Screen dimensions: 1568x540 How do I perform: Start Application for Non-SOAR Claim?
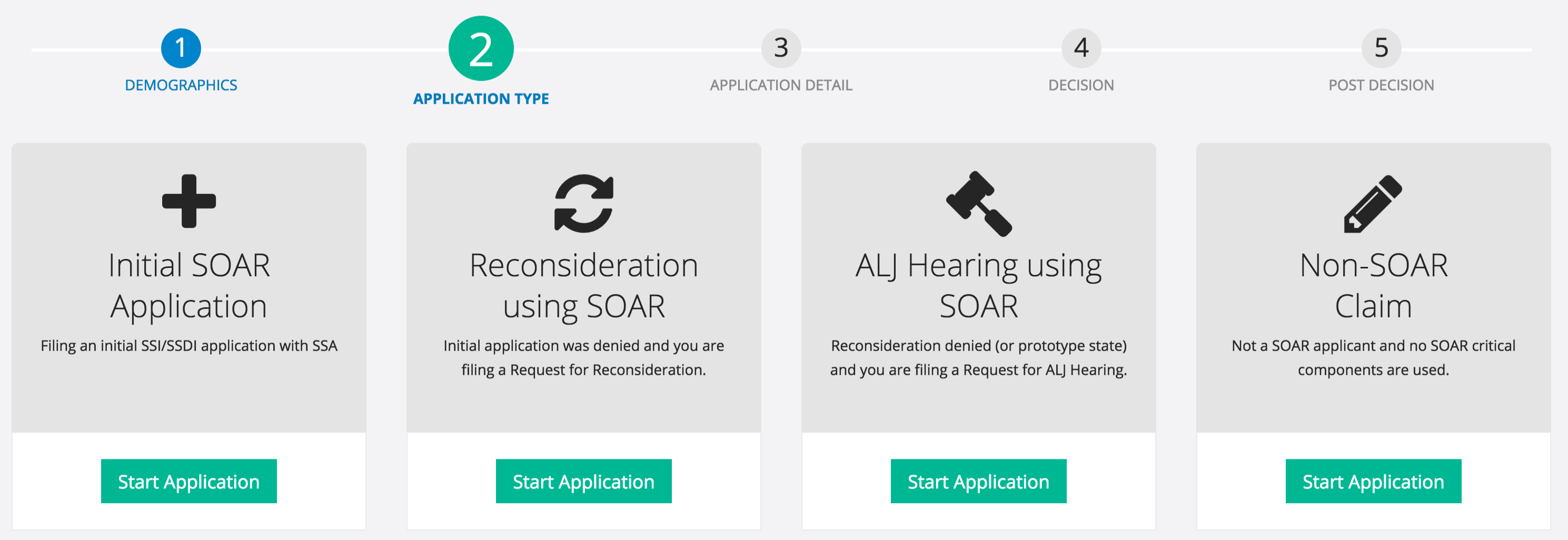1373,481
